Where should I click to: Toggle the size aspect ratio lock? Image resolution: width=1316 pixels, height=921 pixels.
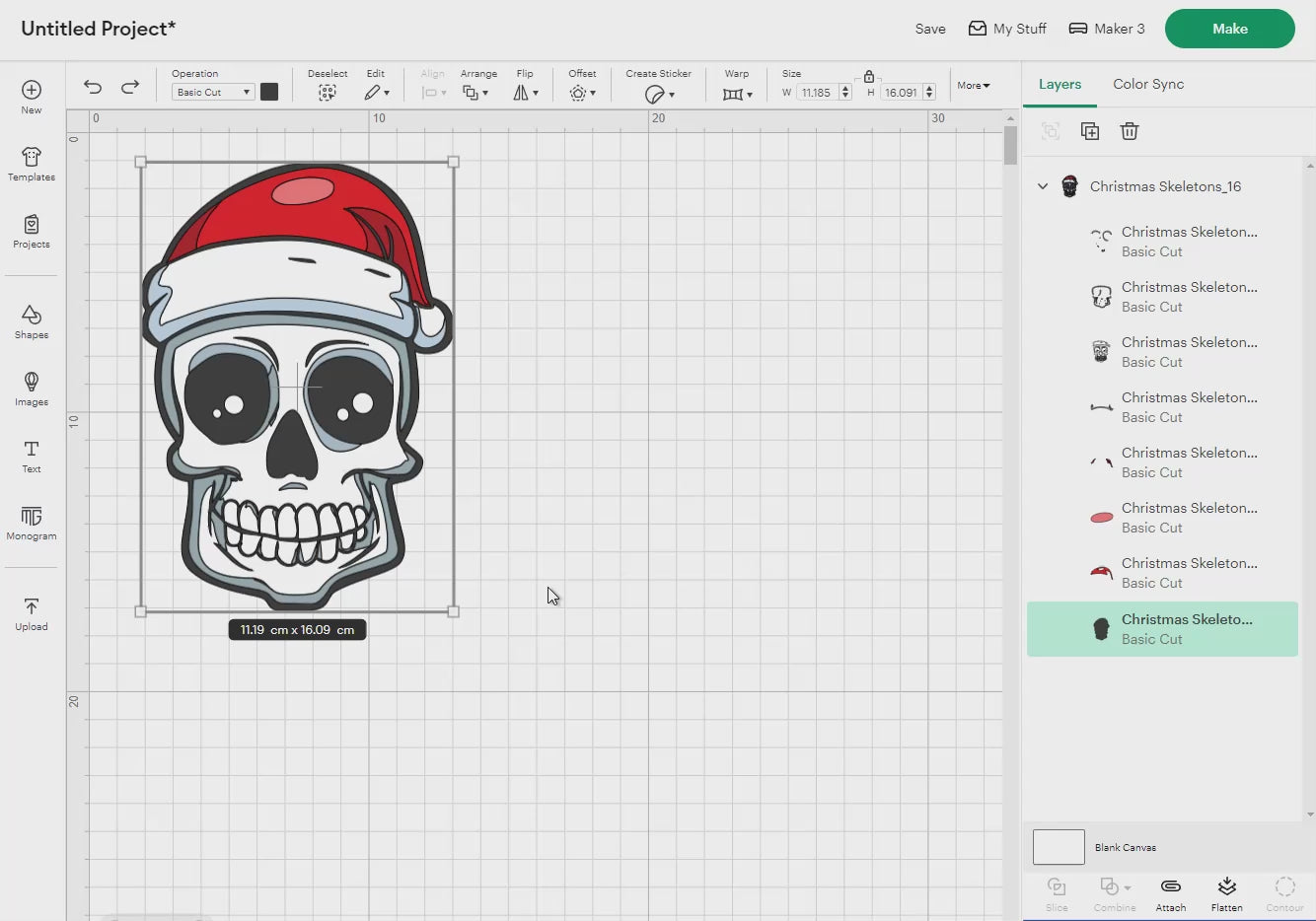click(869, 76)
